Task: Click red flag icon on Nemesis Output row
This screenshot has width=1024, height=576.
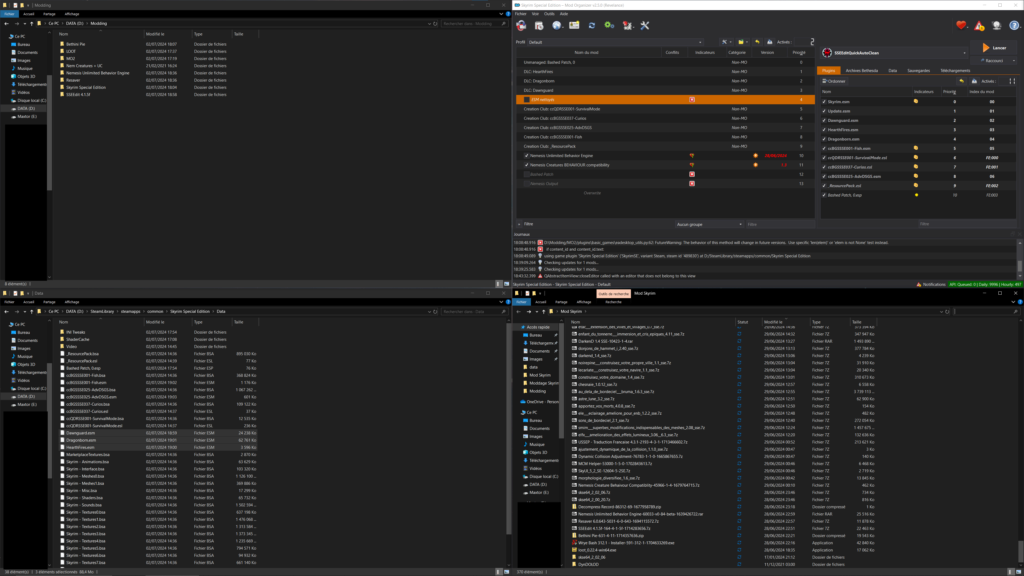Action: click(692, 184)
